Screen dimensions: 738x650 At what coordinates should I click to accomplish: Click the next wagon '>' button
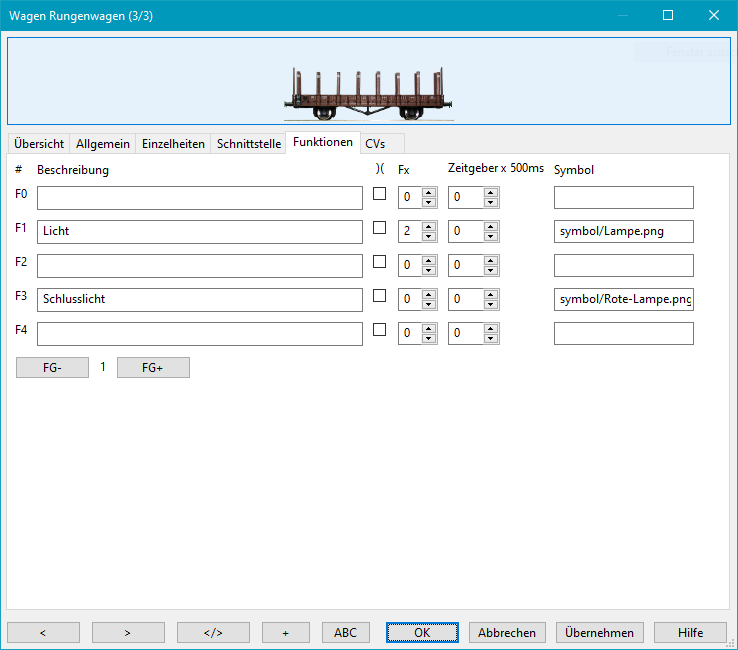coord(128,632)
